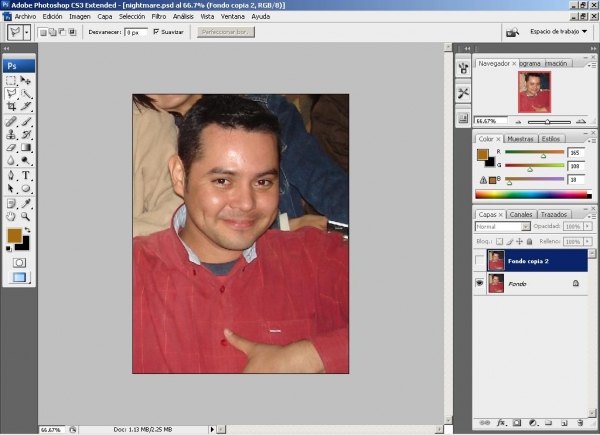Image resolution: width=600 pixels, height=435 pixels.
Task: Click the foreground color swatch in toolbox
Action: (14, 235)
